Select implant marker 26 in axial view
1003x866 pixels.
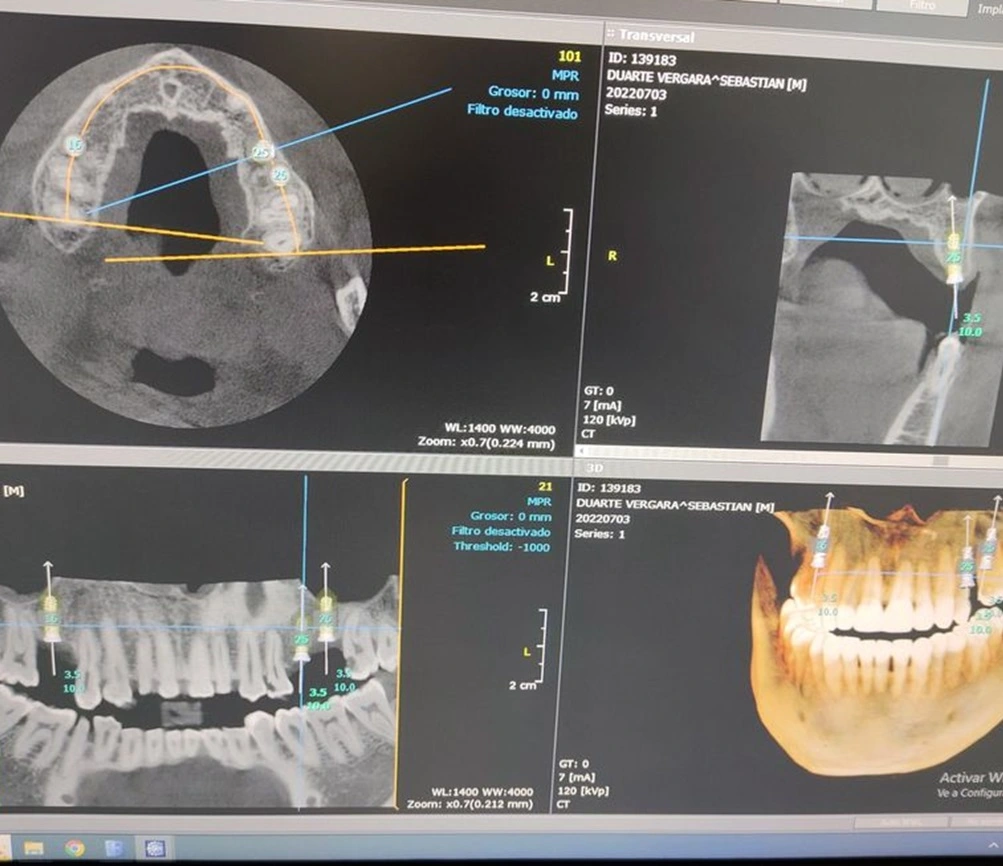pos(280,176)
